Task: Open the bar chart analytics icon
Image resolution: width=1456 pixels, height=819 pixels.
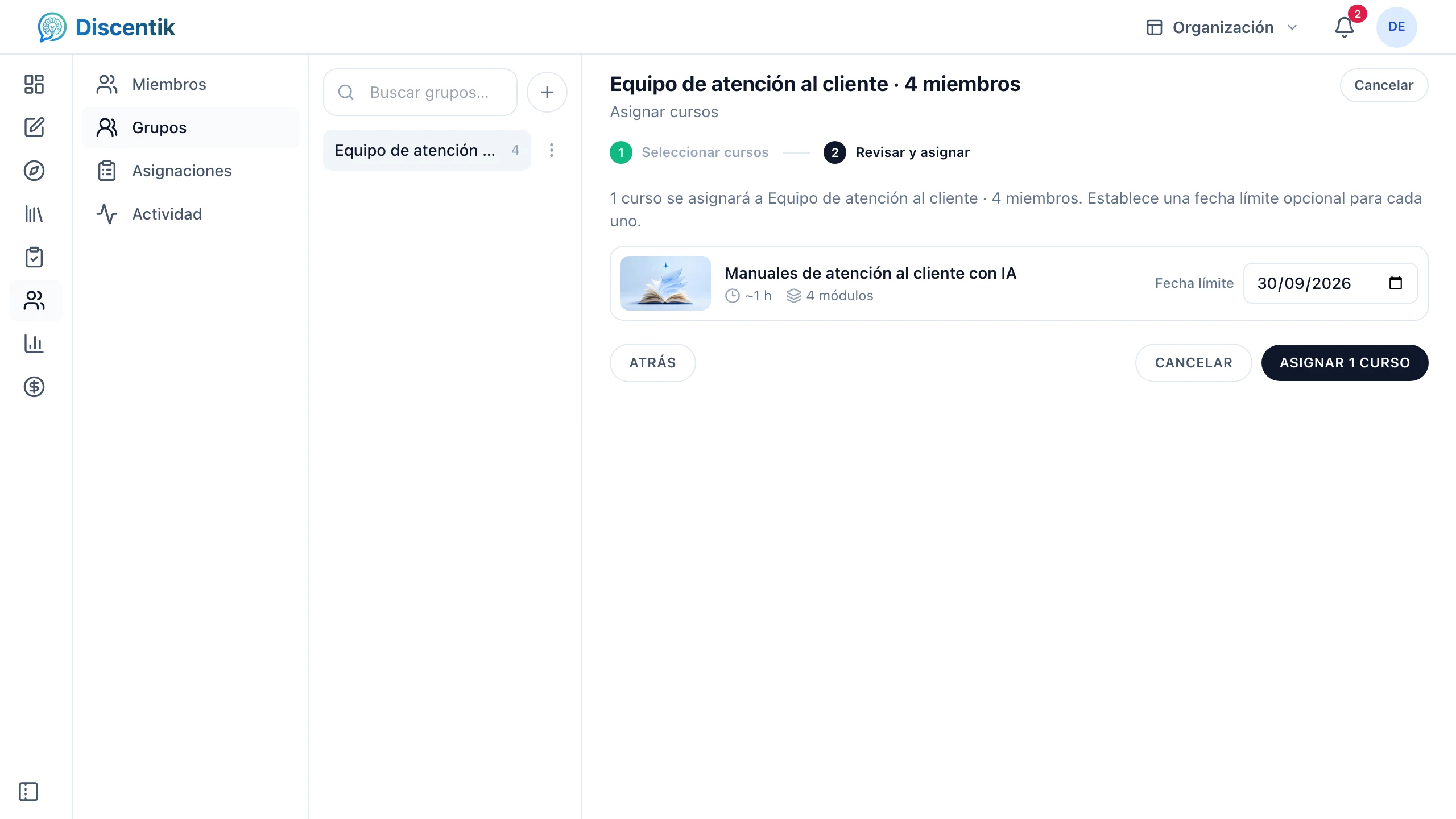Action: tap(34, 344)
